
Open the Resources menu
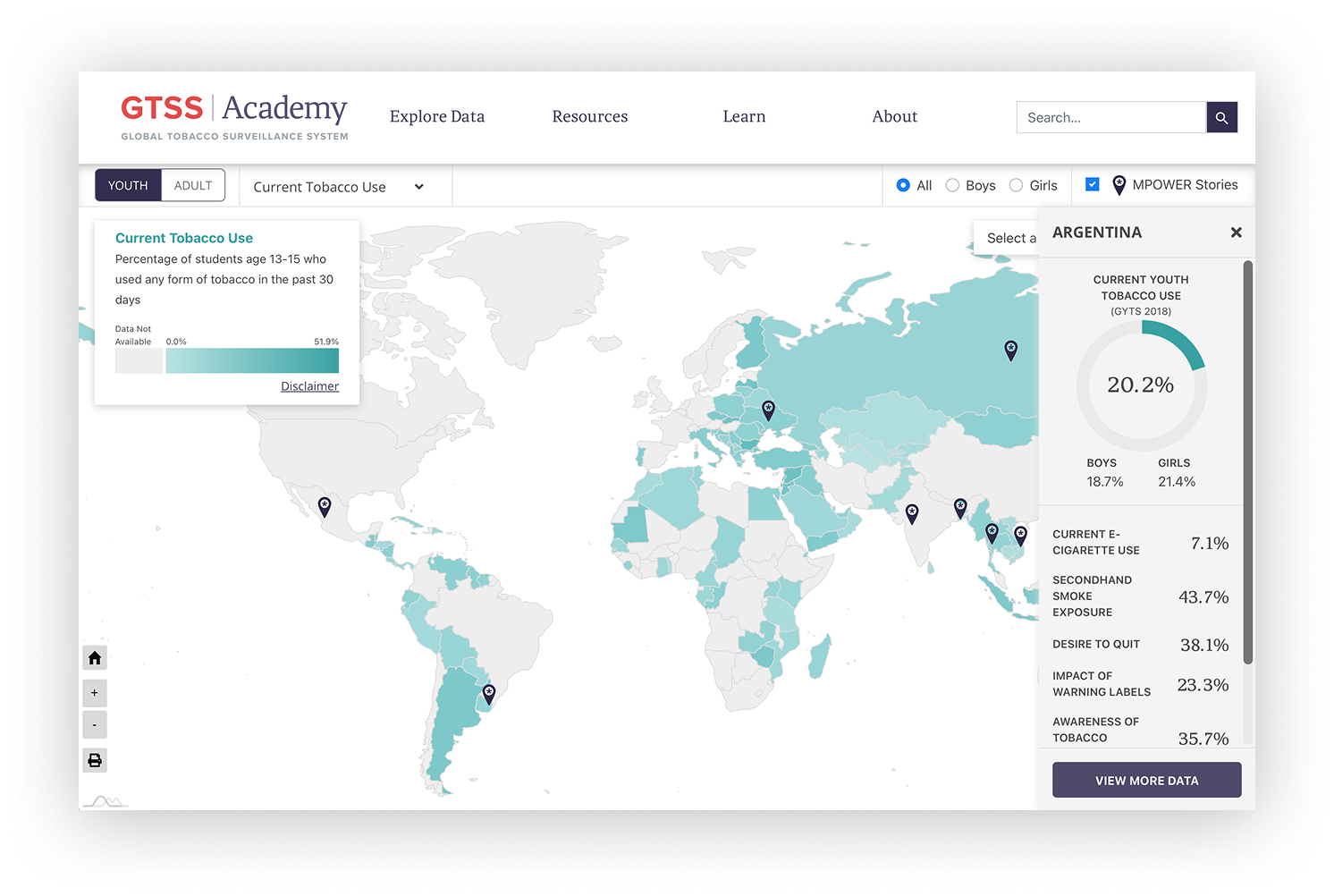(590, 116)
